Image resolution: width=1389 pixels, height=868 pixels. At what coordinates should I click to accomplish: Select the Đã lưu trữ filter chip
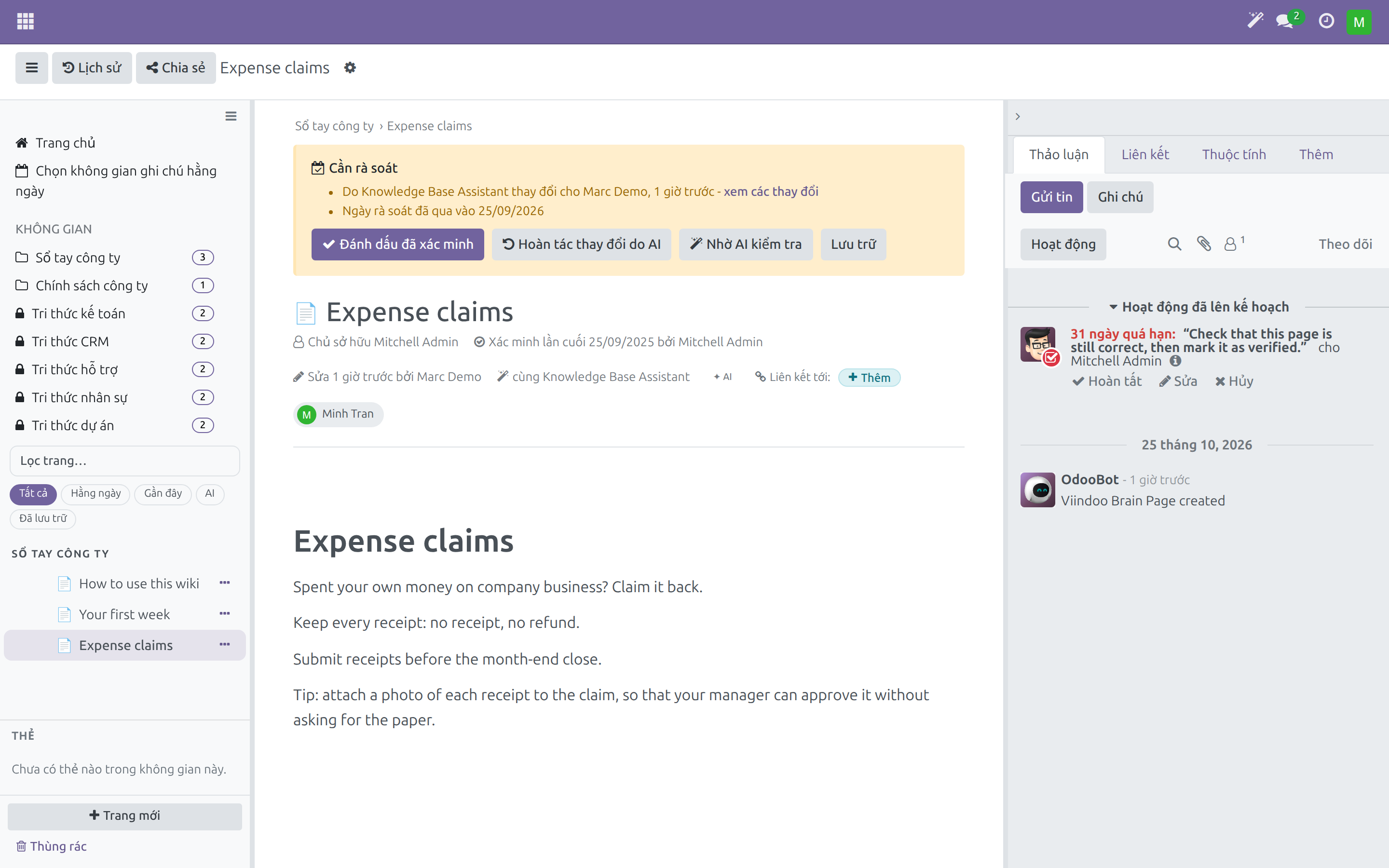pos(43,519)
